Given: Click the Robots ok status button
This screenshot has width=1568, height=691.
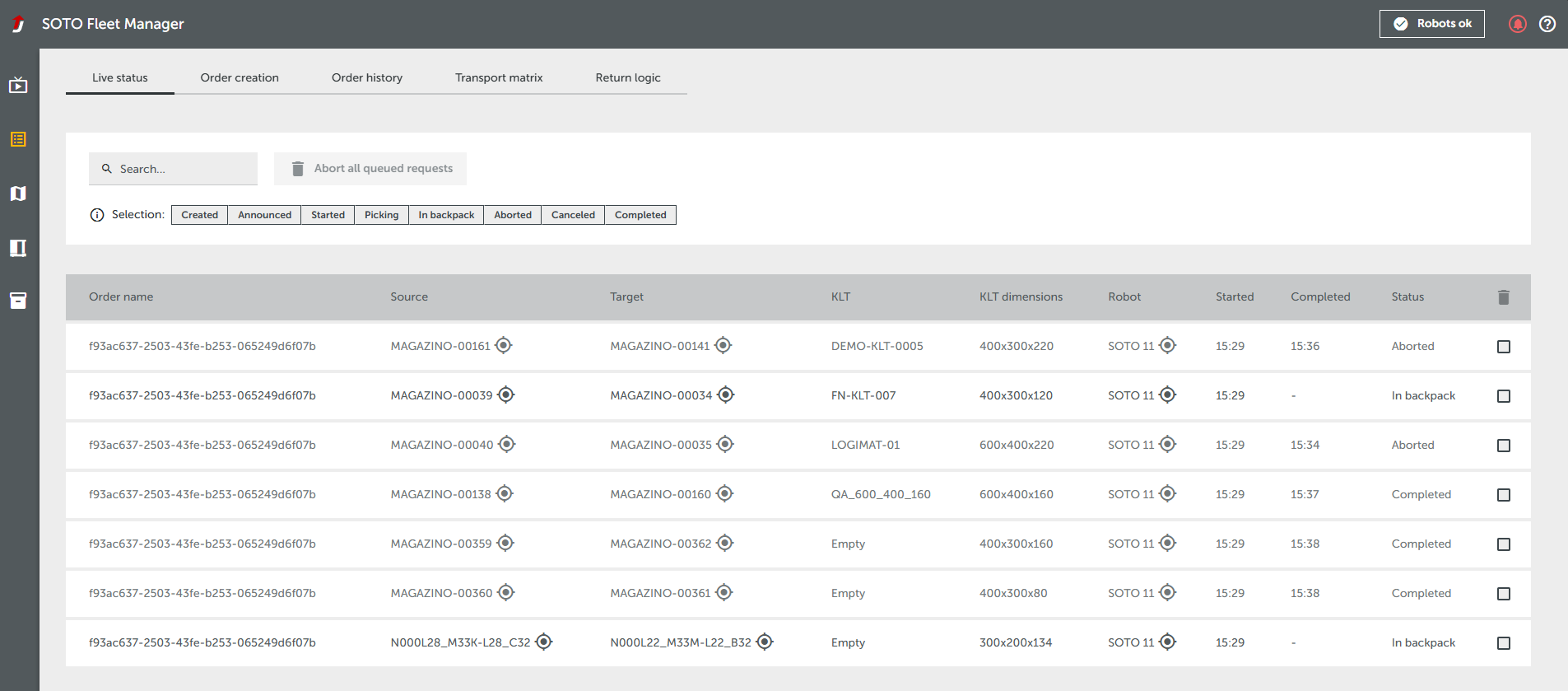Looking at the screenshot, I should 1432,24.
